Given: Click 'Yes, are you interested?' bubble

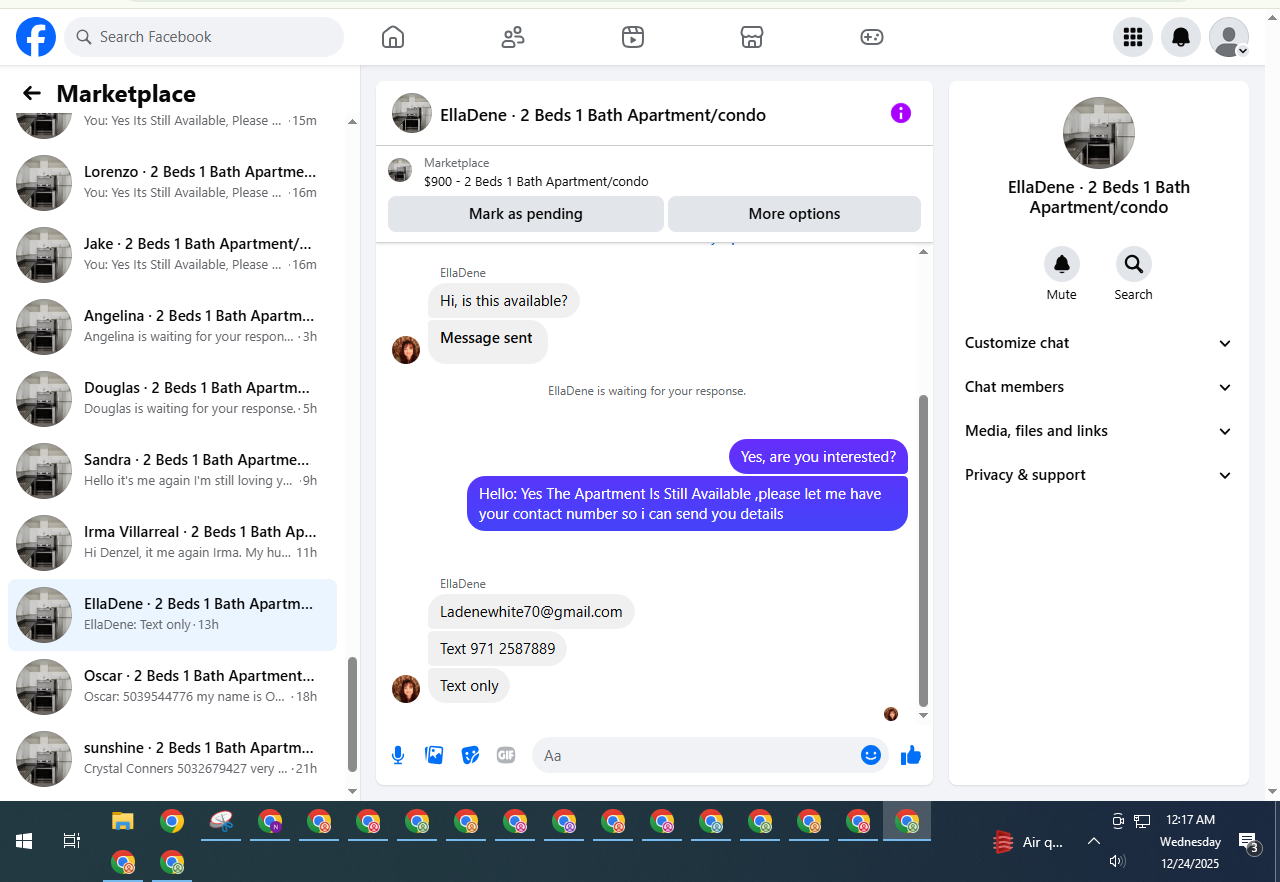Looking at the screenshot, I should pyautogui.click(x=818, y=457).
